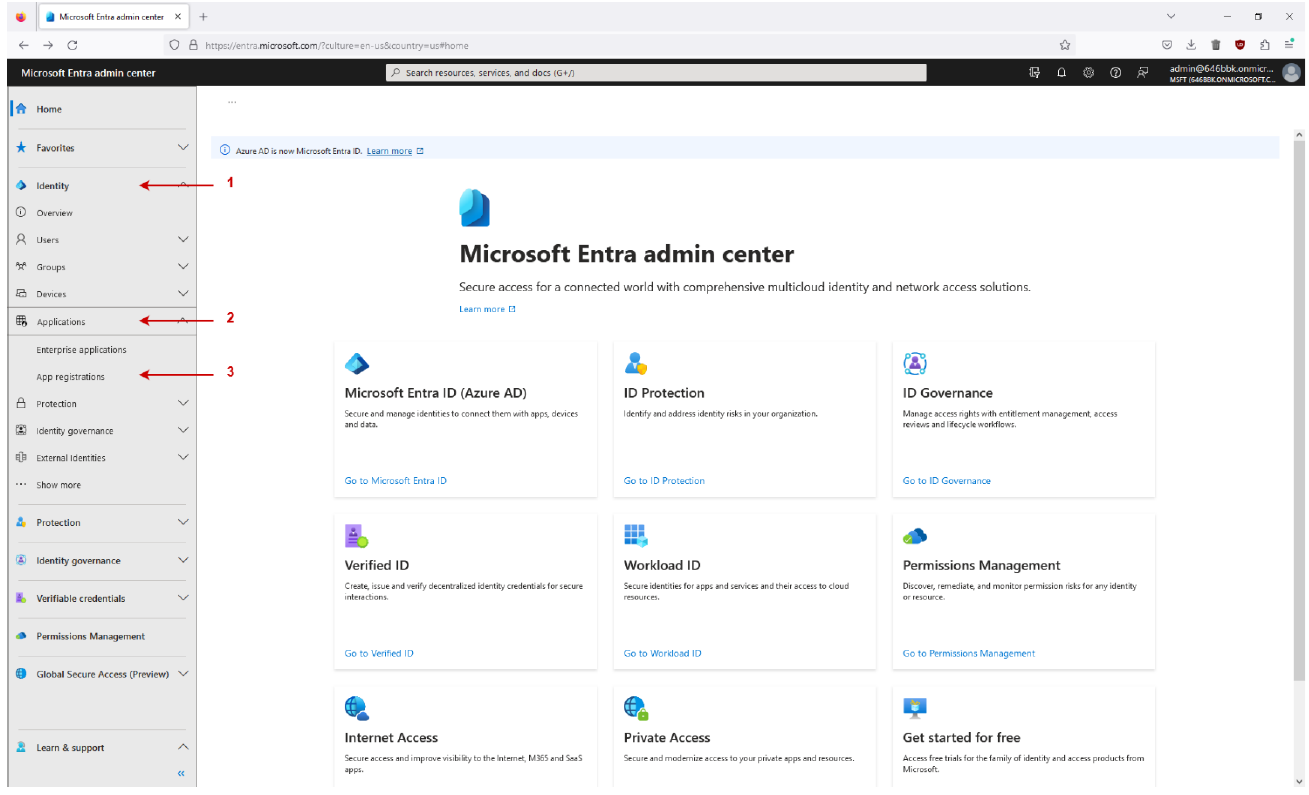This screenshot has width=1309, height=795.
Task: Collapse the left navigation pane with the double-chevron
Action: point(181,773)
